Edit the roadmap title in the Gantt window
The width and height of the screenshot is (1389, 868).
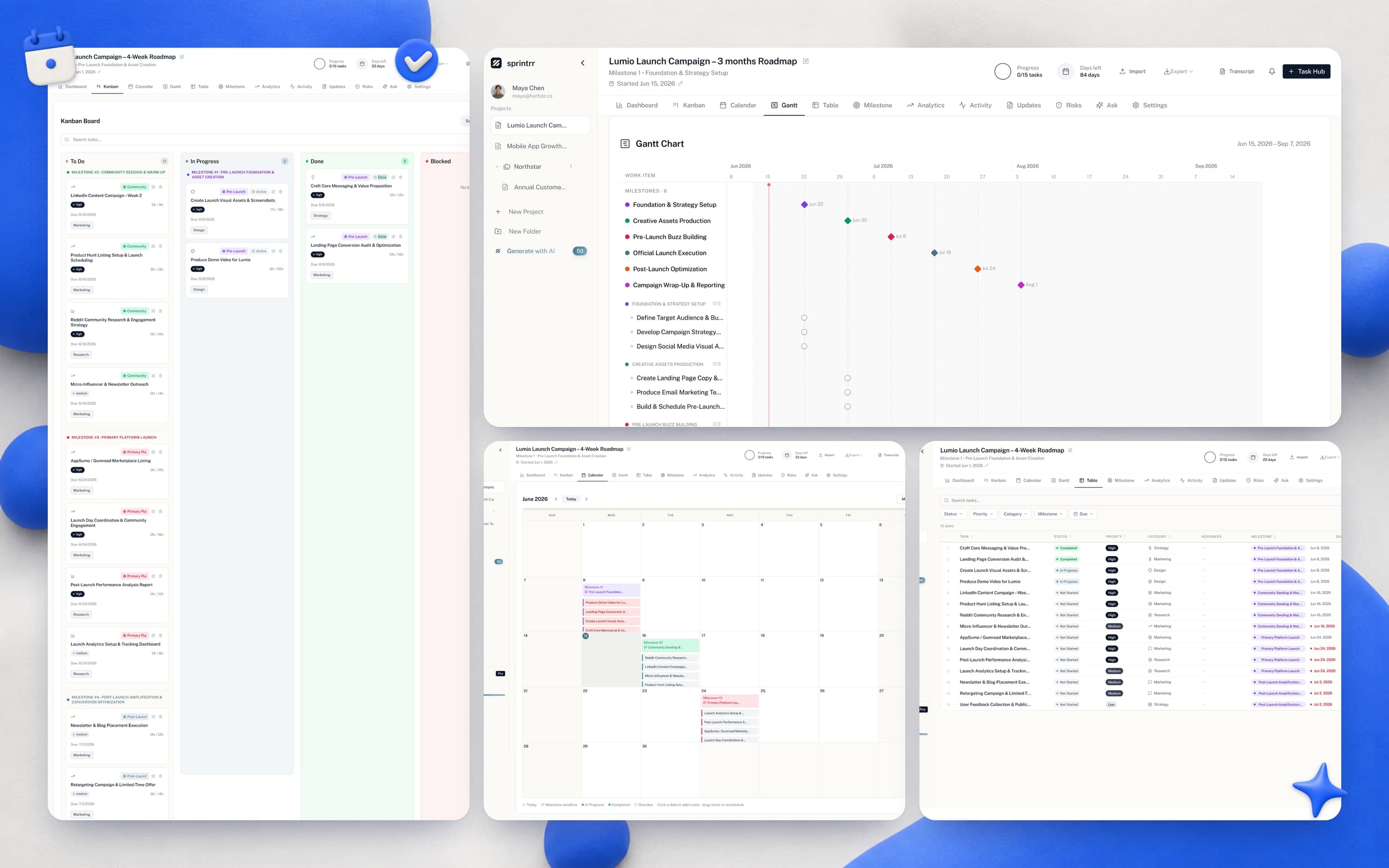coord(805,61)
